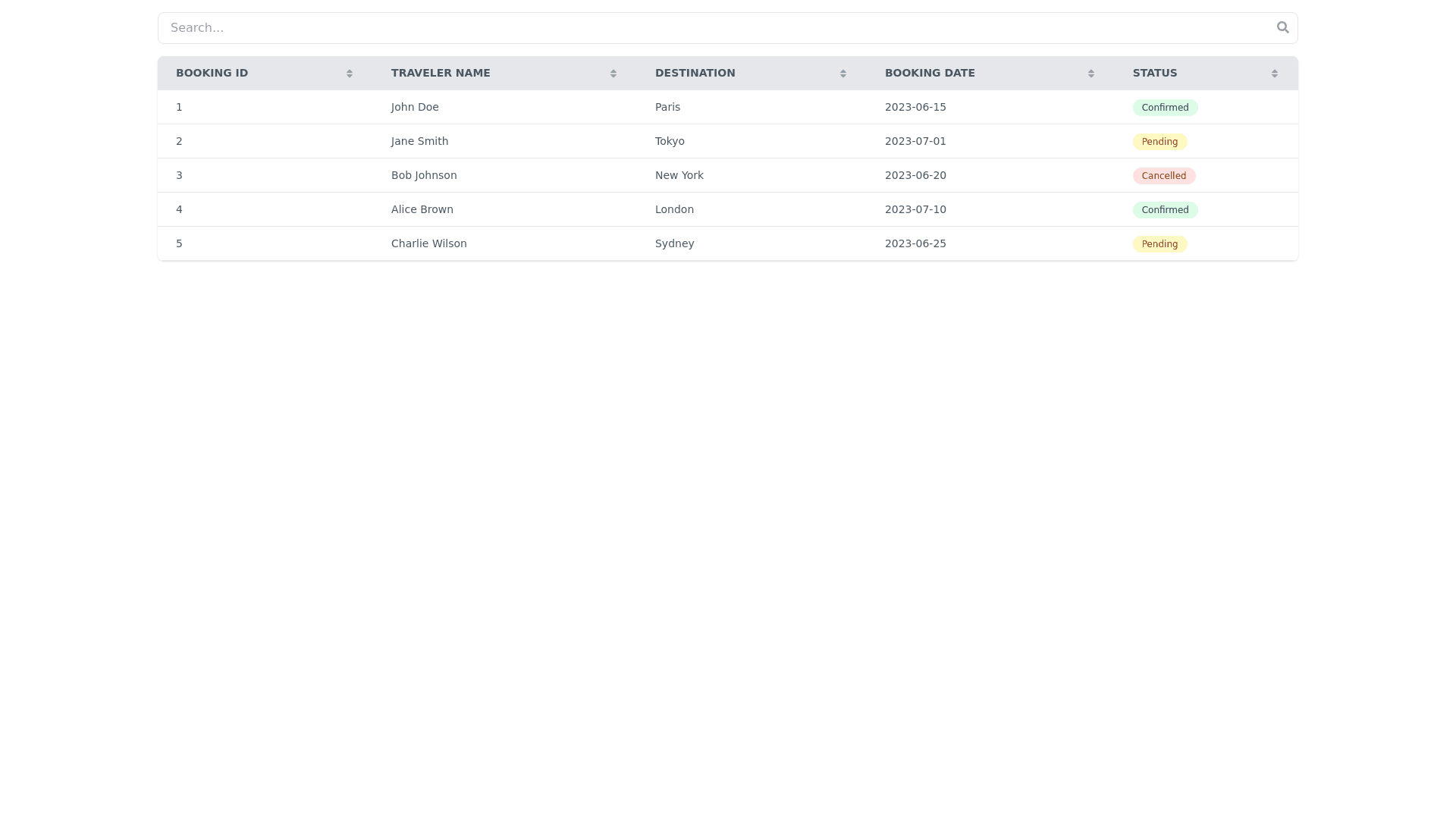Click the Tokyo destination cell

[x=670, y=141]
